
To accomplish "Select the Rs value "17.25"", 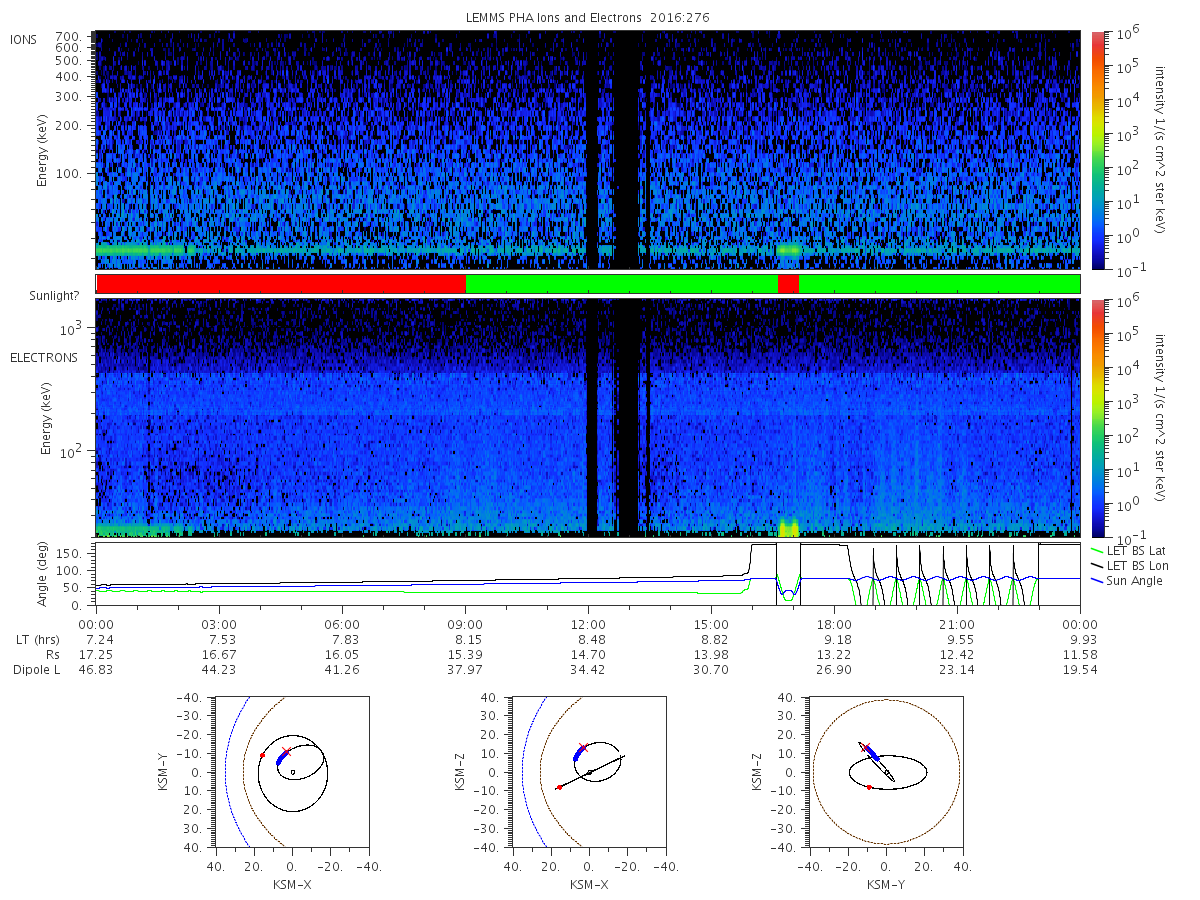I will 96,654.
